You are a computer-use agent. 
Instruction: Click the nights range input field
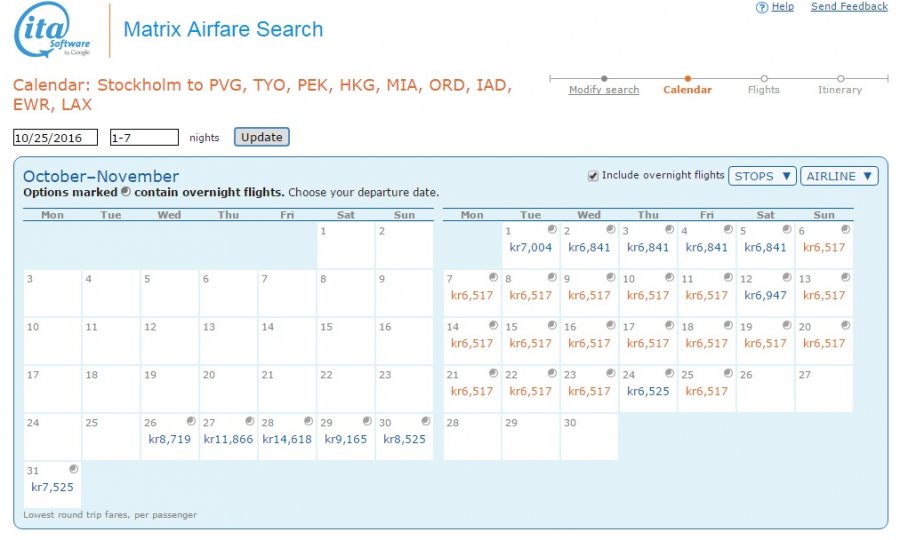[144, 137]
